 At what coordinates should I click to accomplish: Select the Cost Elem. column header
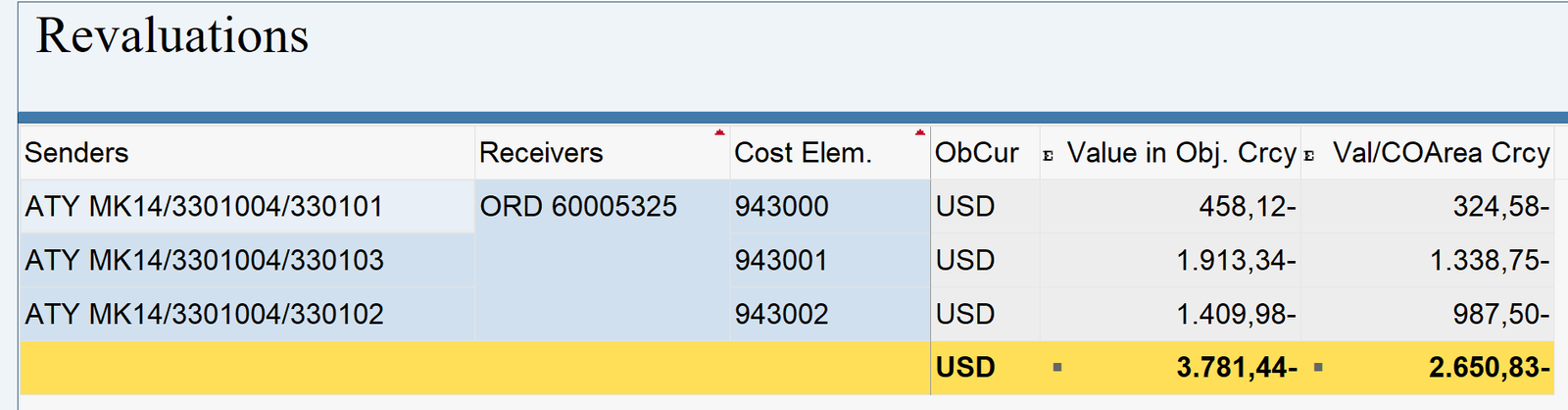click(803, 153)
